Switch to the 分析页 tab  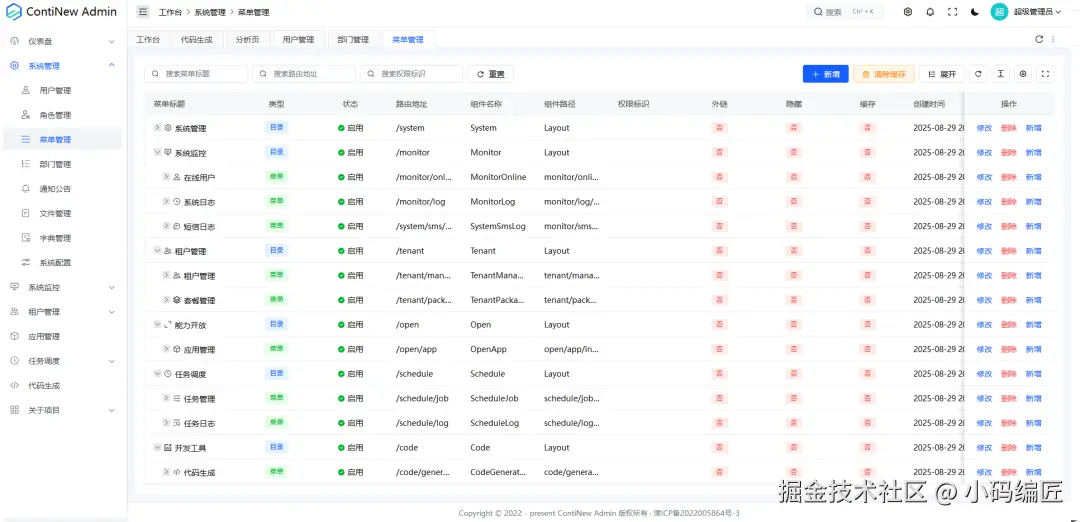(247, 39)
